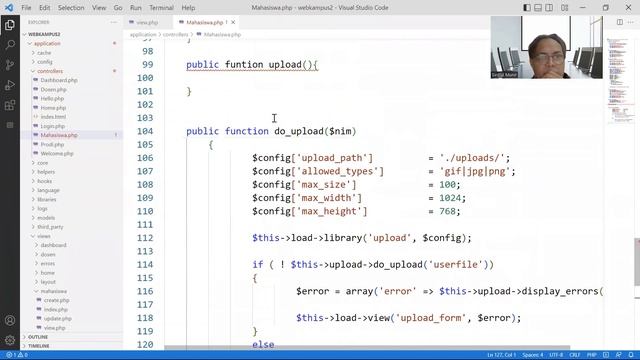
Task: Toggle the secondary side bar visibility
Action: [549, 8]
